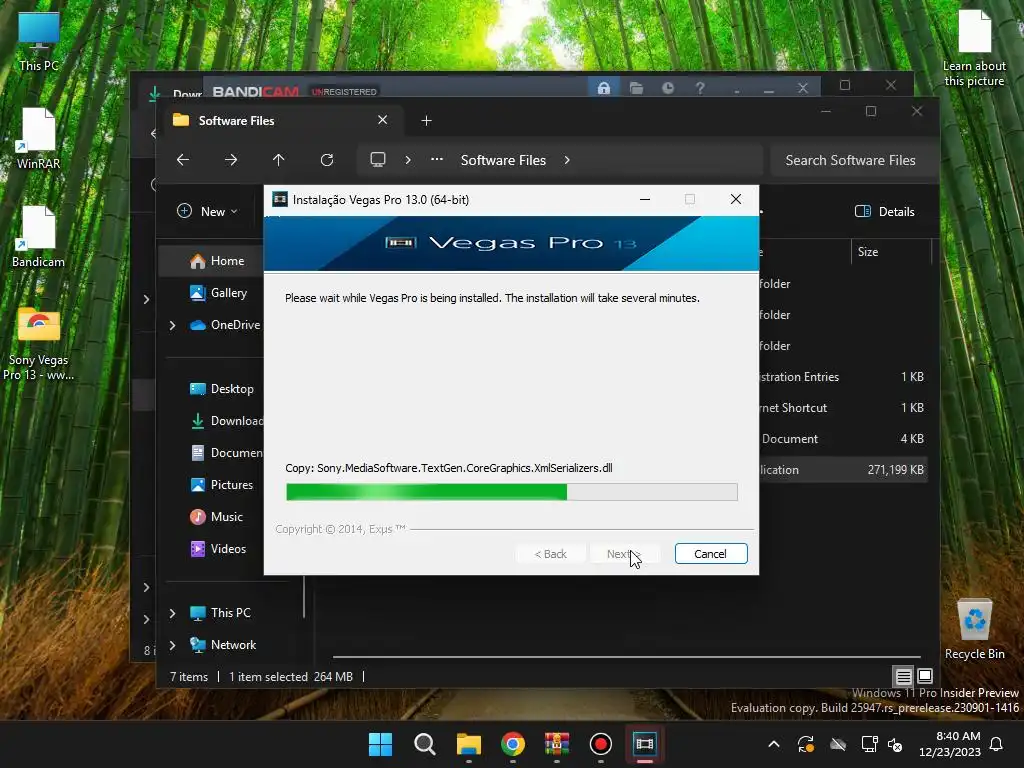
Task: Close the Software Files tab
Action: (x=383, y=120)
